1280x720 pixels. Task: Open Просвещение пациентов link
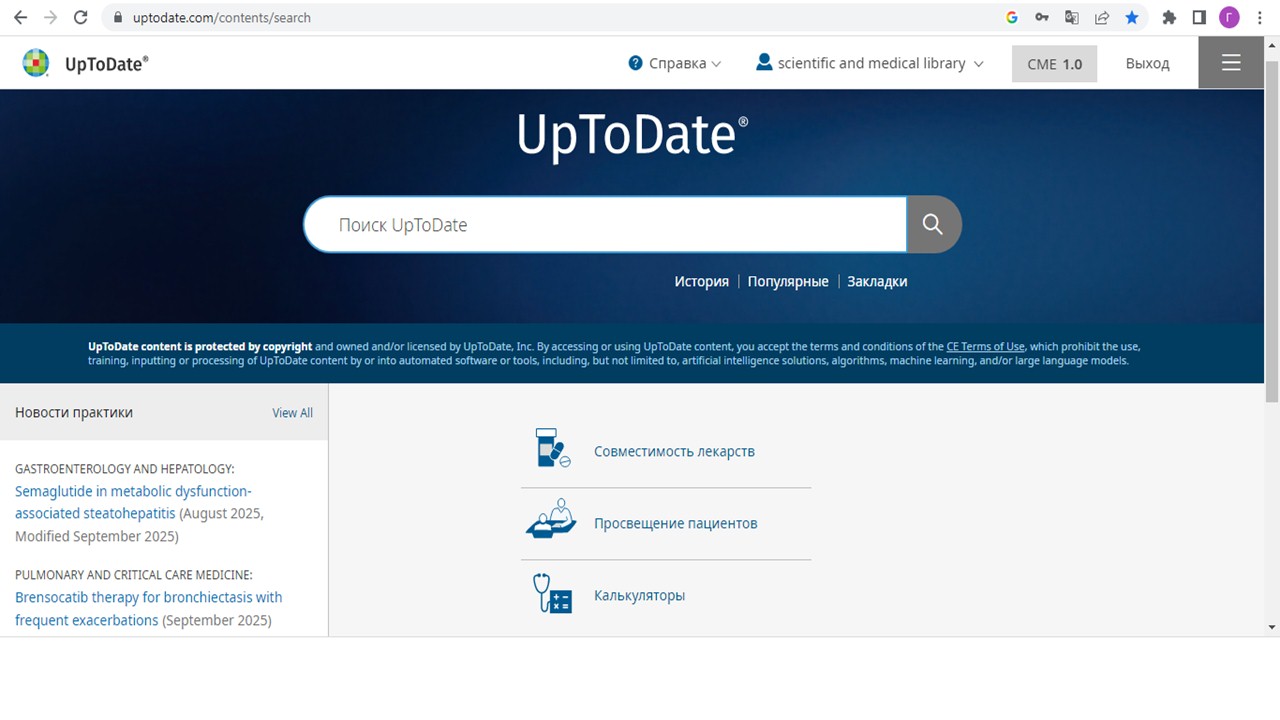675,523
